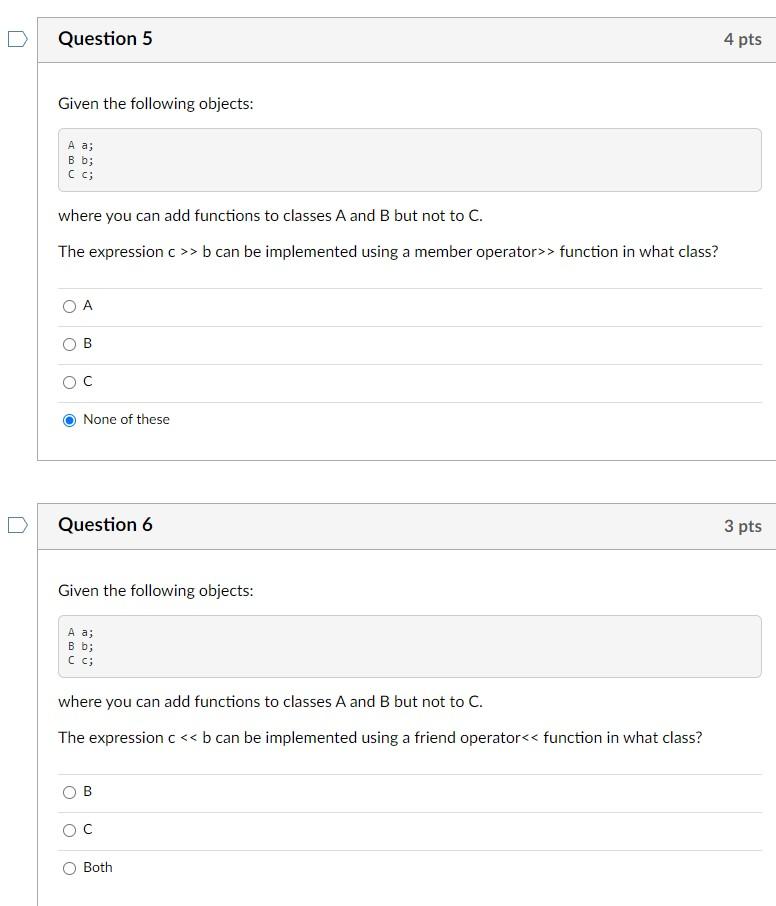This screenshot has height=906, width=776.
Task: Select answer C for Question 6
Action: 70,829
